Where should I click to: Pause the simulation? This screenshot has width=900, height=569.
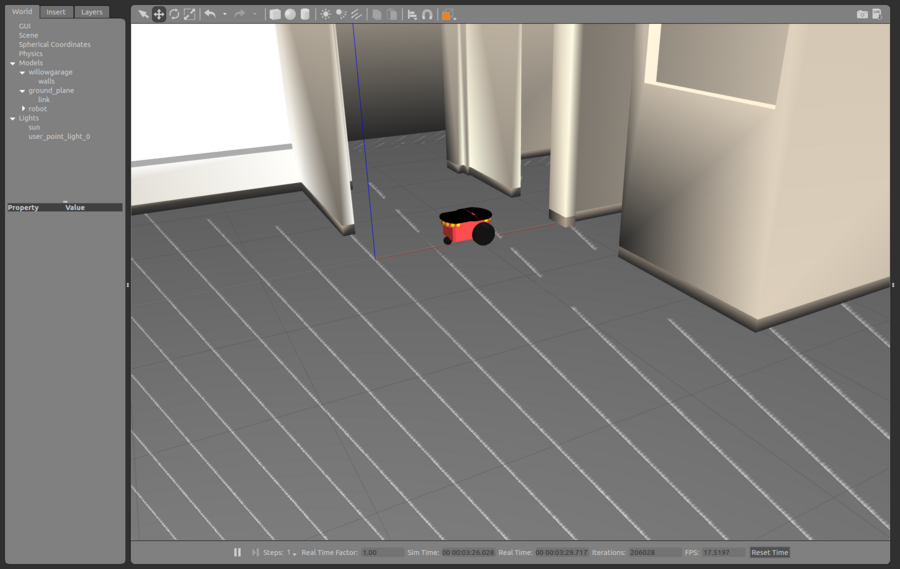coord(237,552)
